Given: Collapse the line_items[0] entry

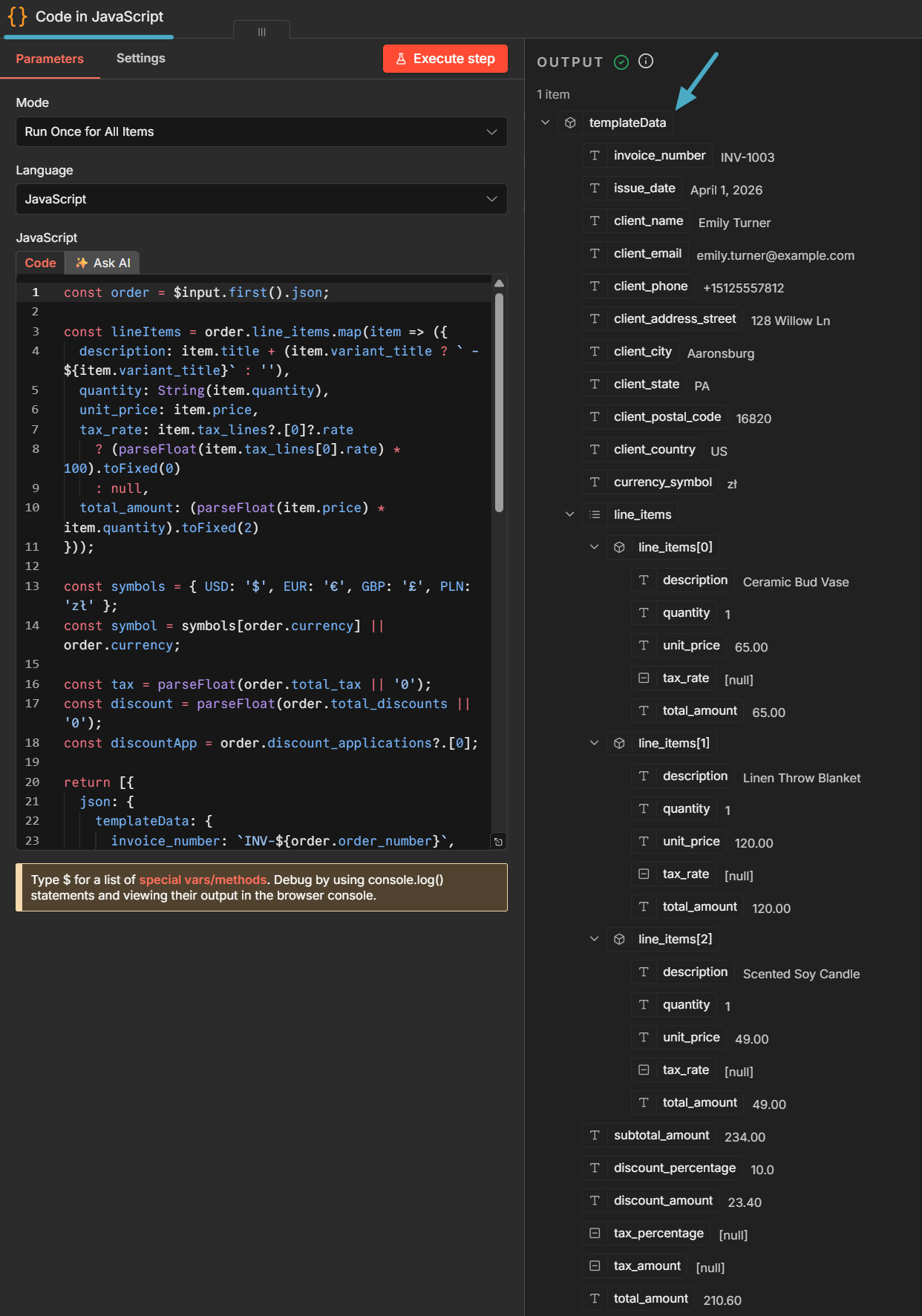Looking at the screenshot, I should coord(594,547).
